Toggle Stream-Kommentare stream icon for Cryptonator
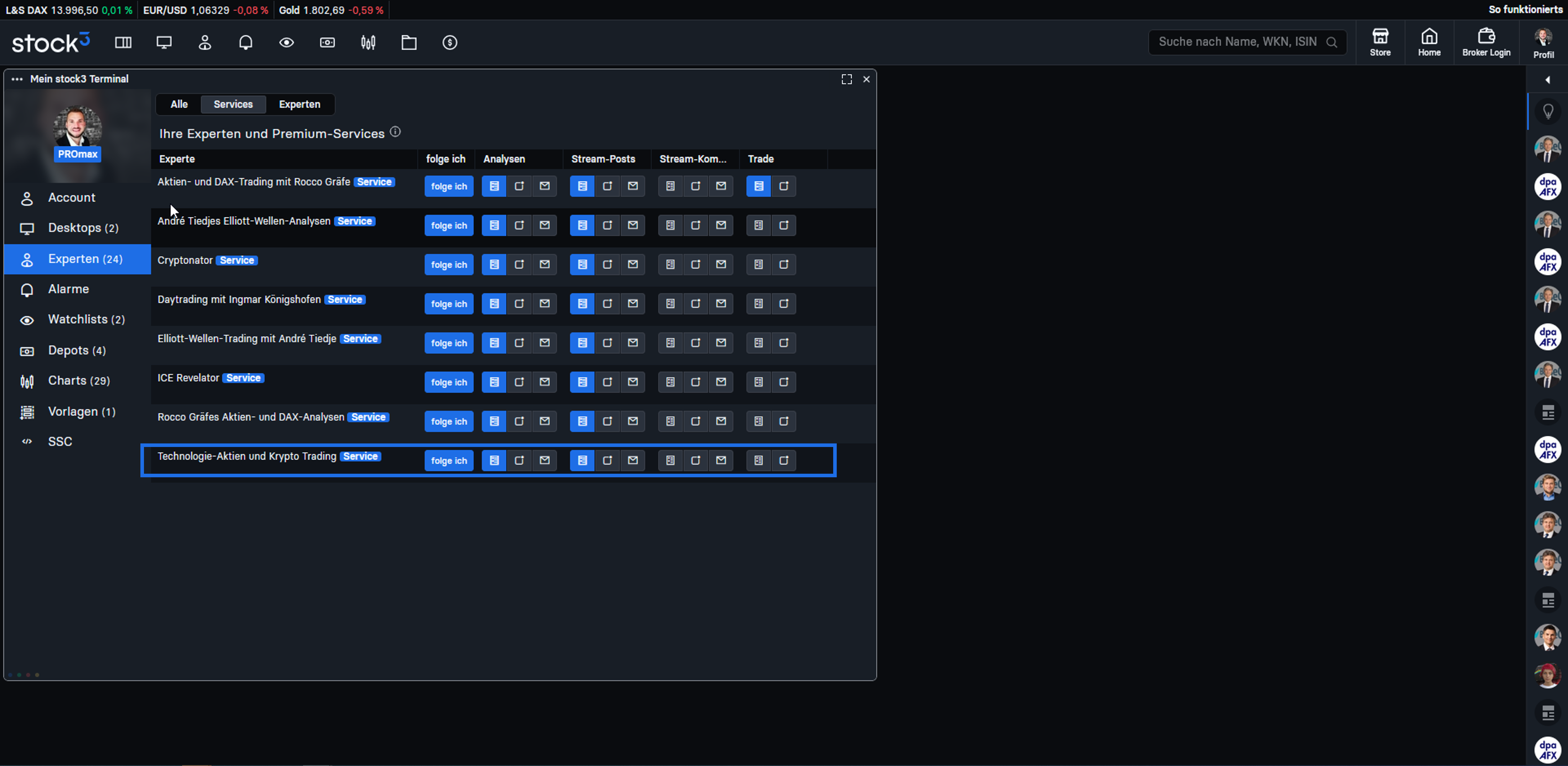 pyautogui.click(x=670, y=265)
